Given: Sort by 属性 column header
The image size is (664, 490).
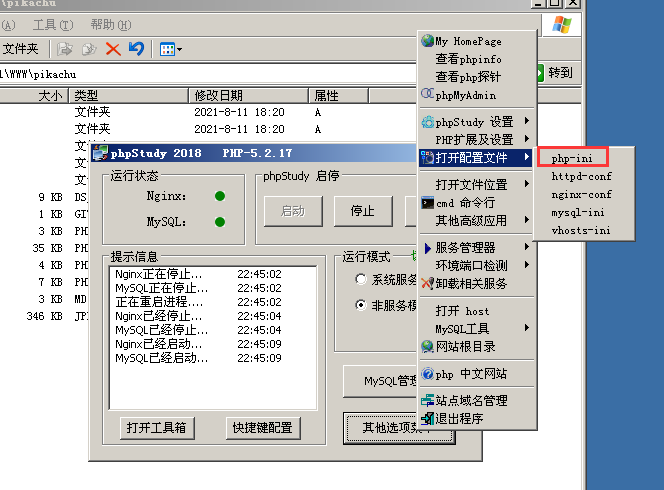Looking at the screenshot, I should [x=338, y=96].
